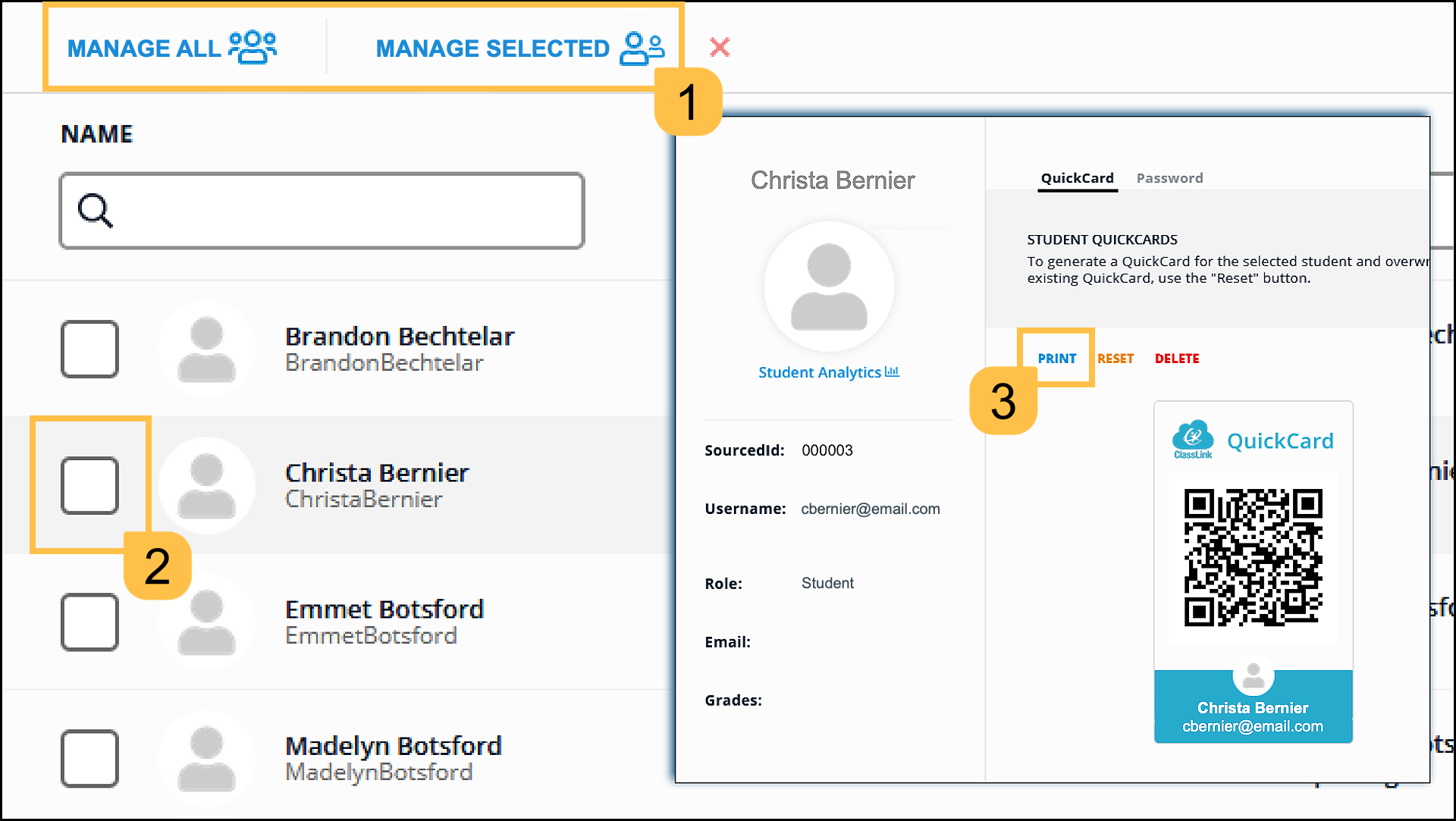The width and height of the screenshot is (1456, 821).
Task: Click Christa Bernier's large profile avatar
Action: pyautogui.click(x=829, y=287)
